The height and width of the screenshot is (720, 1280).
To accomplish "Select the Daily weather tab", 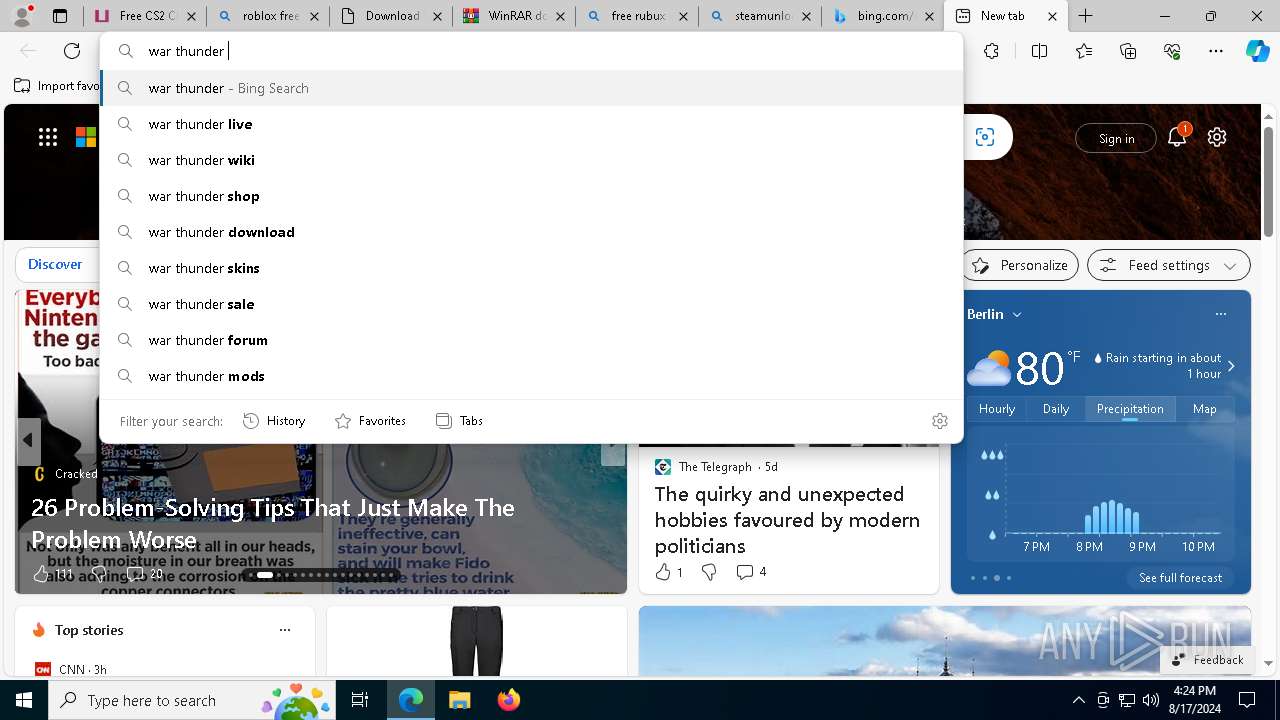I will (1056, 409).
